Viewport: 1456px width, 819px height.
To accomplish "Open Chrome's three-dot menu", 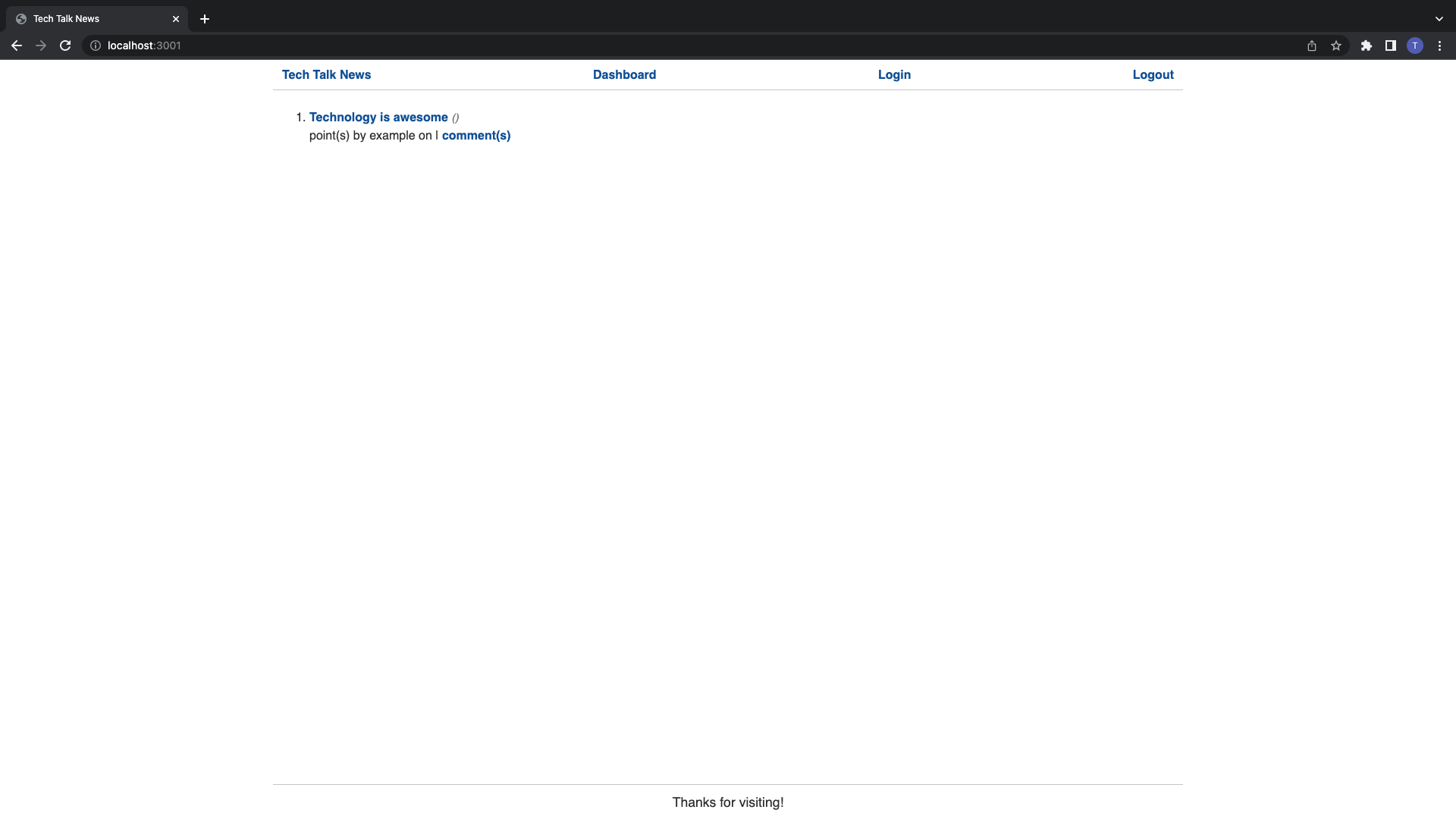I will click(x=1439, y=45).
